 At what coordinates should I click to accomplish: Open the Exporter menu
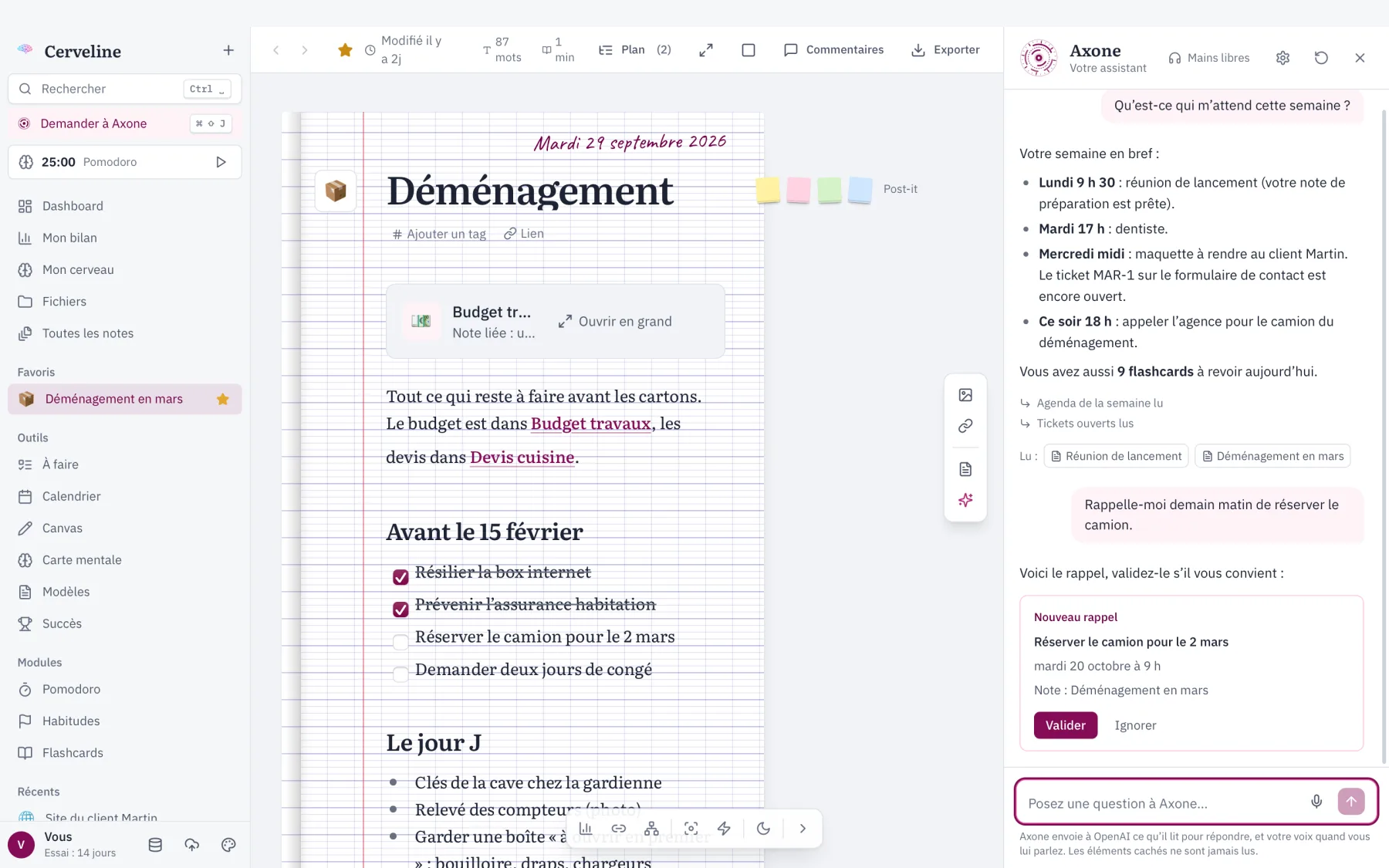pyautogui.click(x=945, y=50)
